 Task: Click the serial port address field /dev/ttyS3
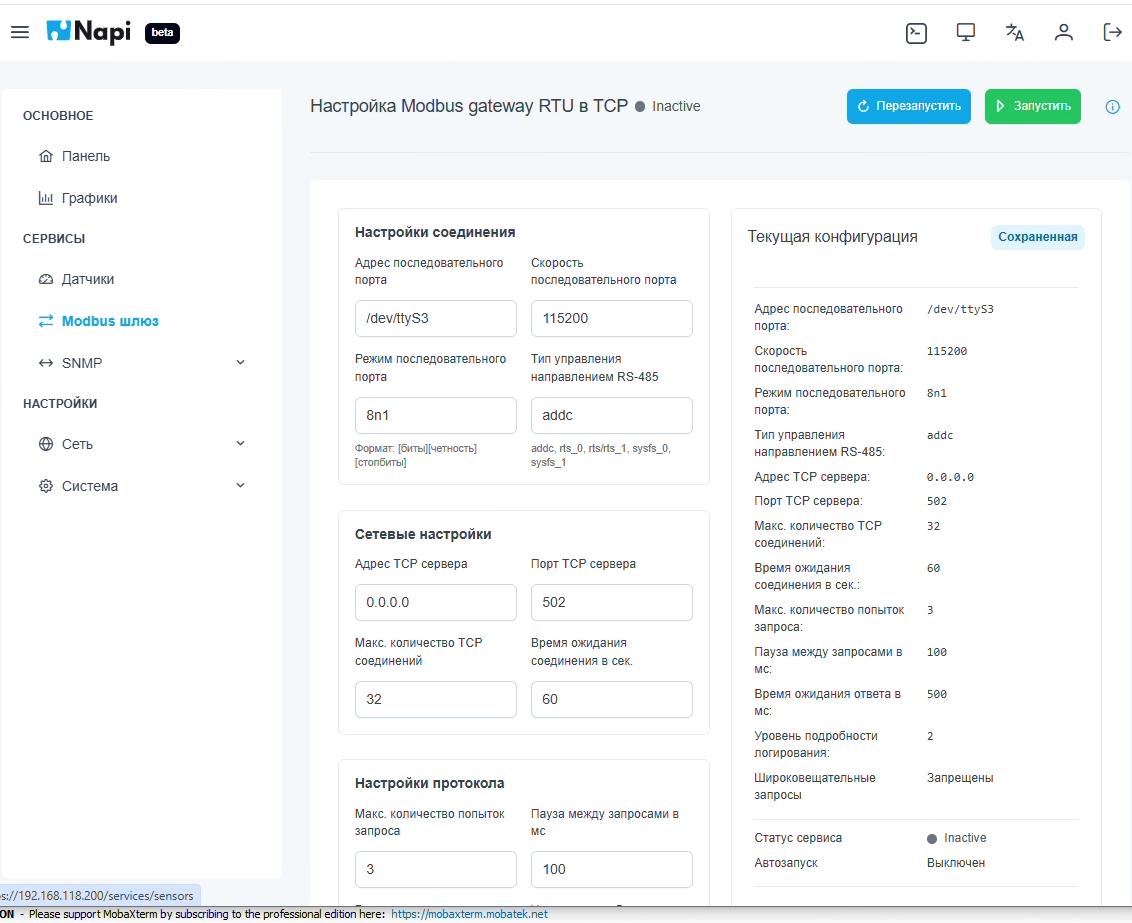pyautogui.click(x=435, y=317)
